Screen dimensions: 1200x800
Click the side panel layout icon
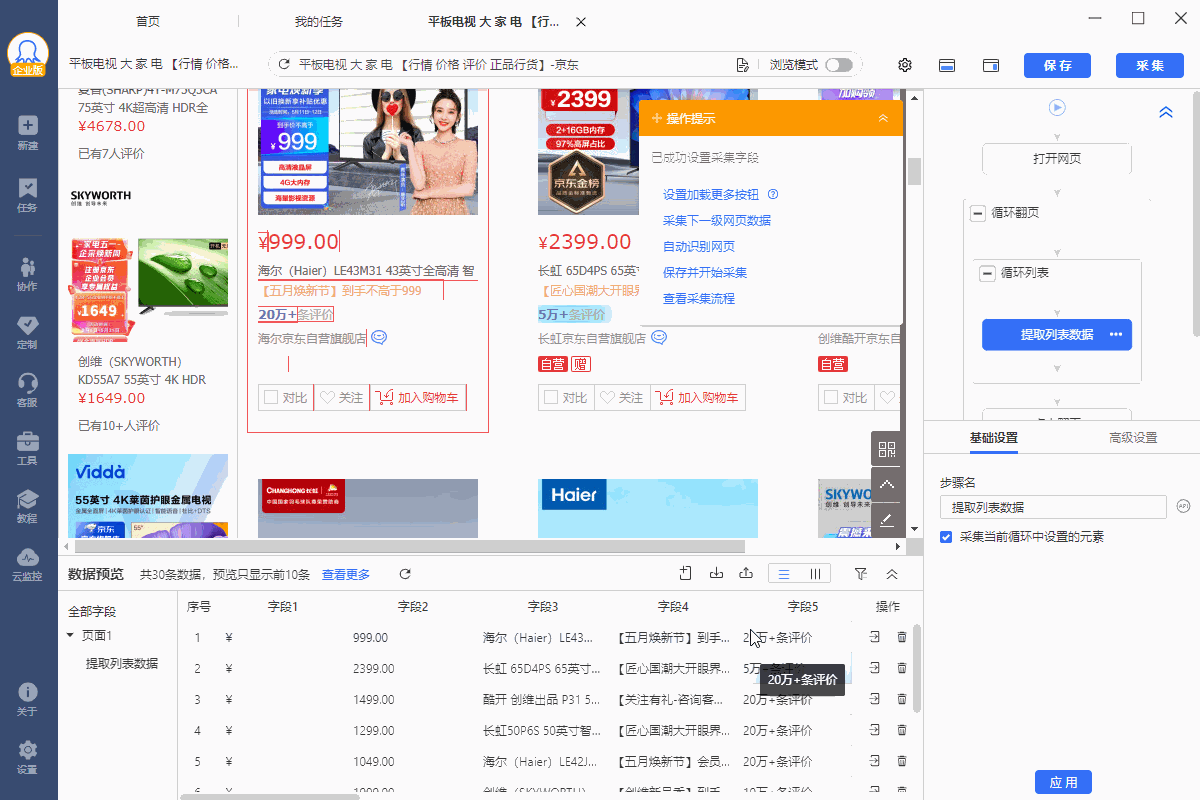click(991, 65)
